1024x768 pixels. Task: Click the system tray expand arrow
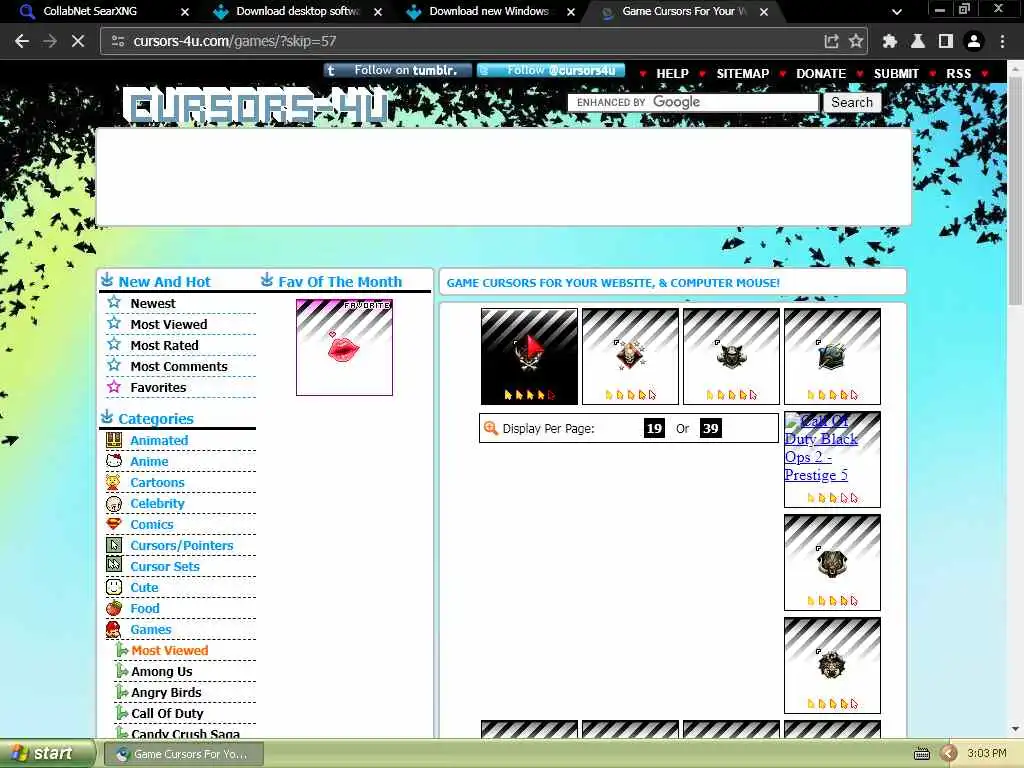click(948, 754)
